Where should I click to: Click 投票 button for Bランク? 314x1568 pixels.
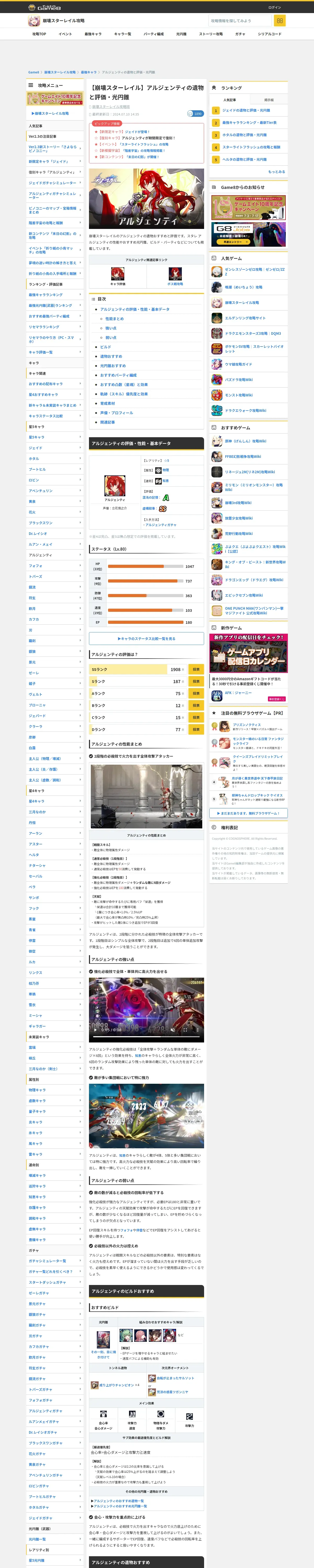(x=196, y=706)
